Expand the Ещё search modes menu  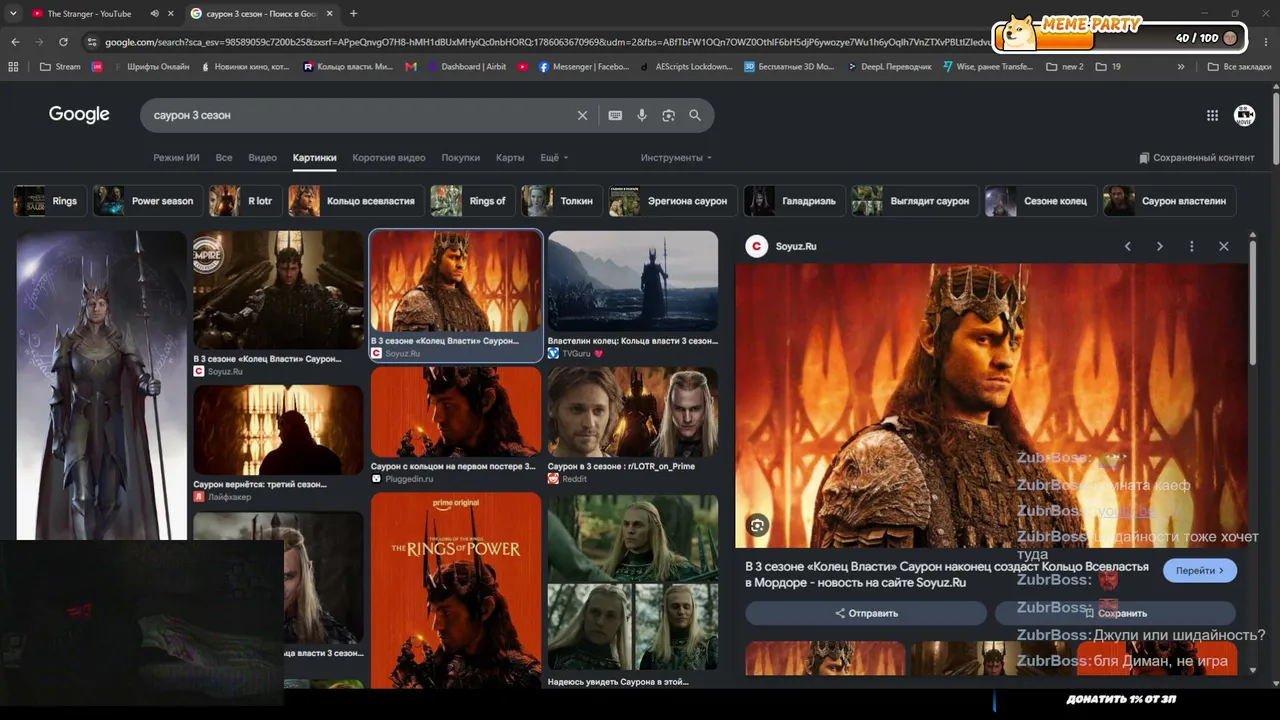(x=554, y=158)
